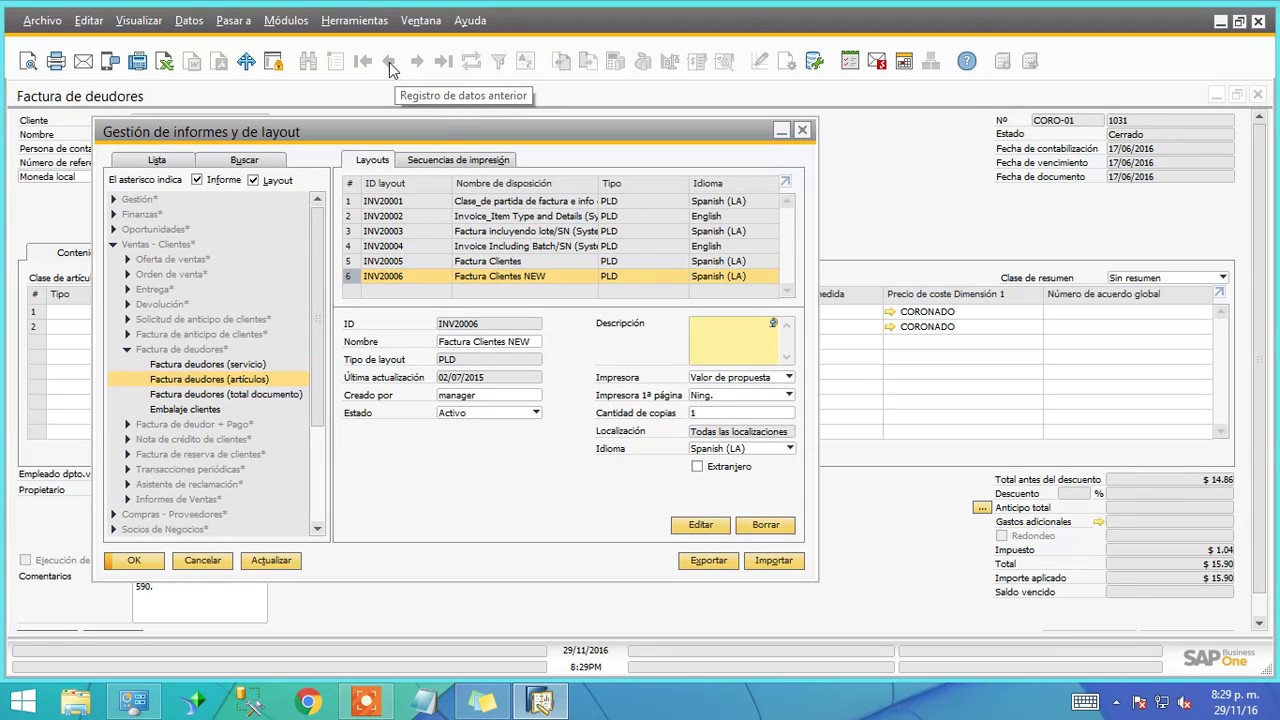
Task: Open print preview from the toolbar
Action: pyautogui.click(x=28, y=62)
